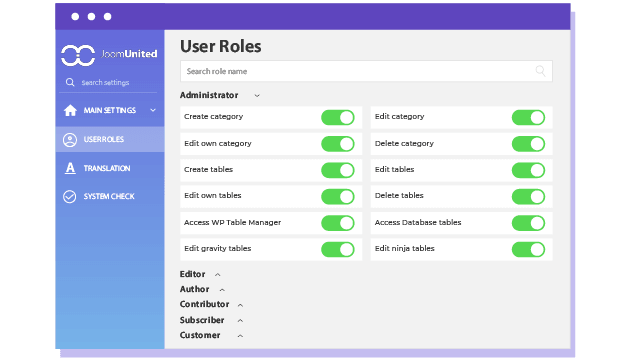Viewport: 631px width, 361px height.
Task: Open the MAIN SETTINGS menu label
Action: click(x=109, y=110)
